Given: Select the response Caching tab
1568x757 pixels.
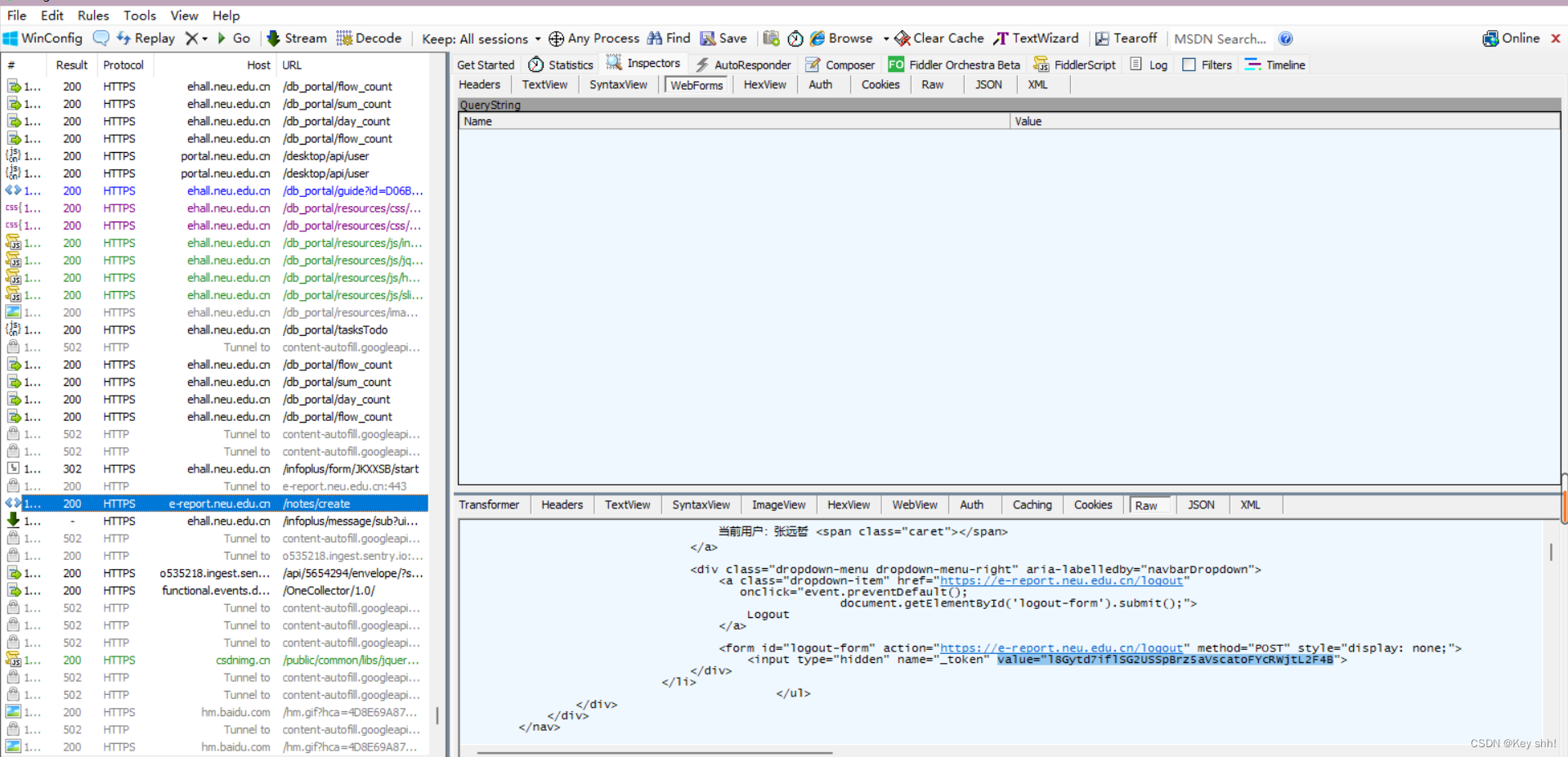Looking at the screenshot, I should tap(1033, 504).
